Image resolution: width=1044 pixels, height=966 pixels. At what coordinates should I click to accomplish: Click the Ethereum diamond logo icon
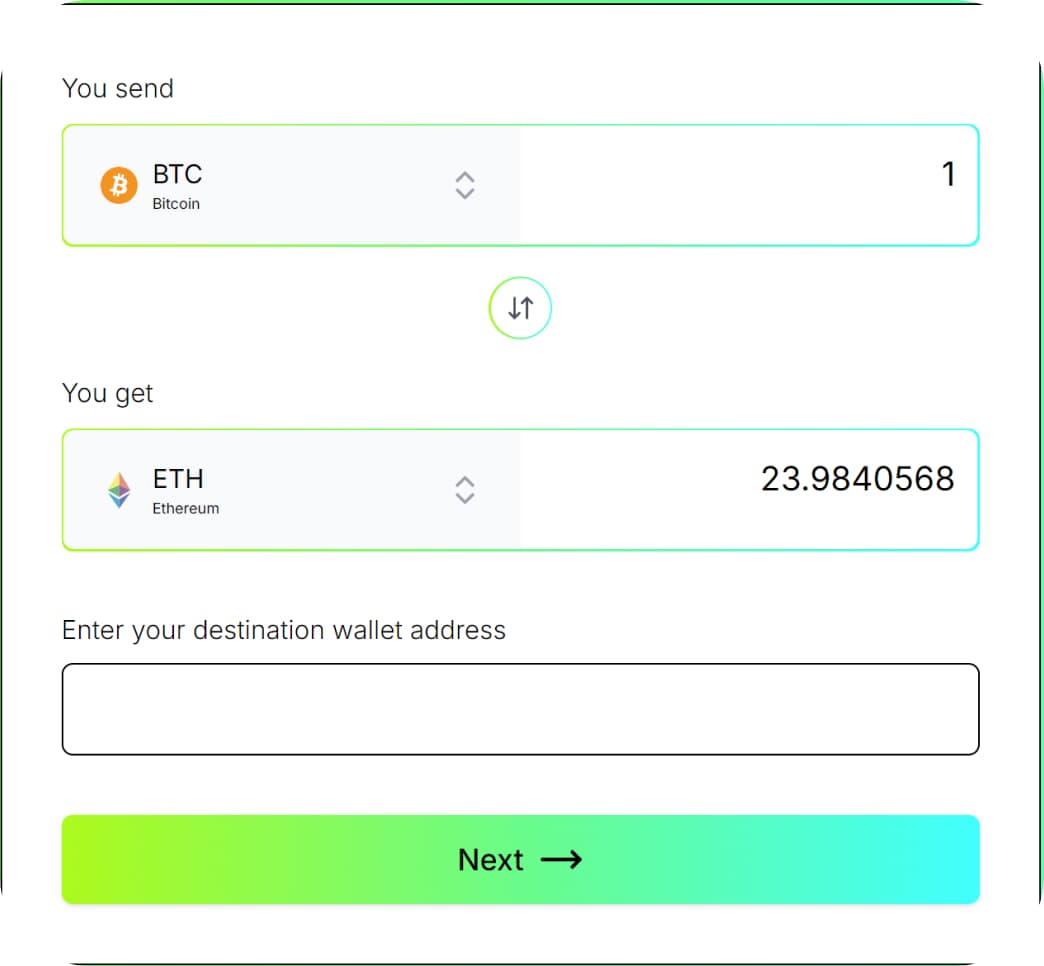coord(118,490)
